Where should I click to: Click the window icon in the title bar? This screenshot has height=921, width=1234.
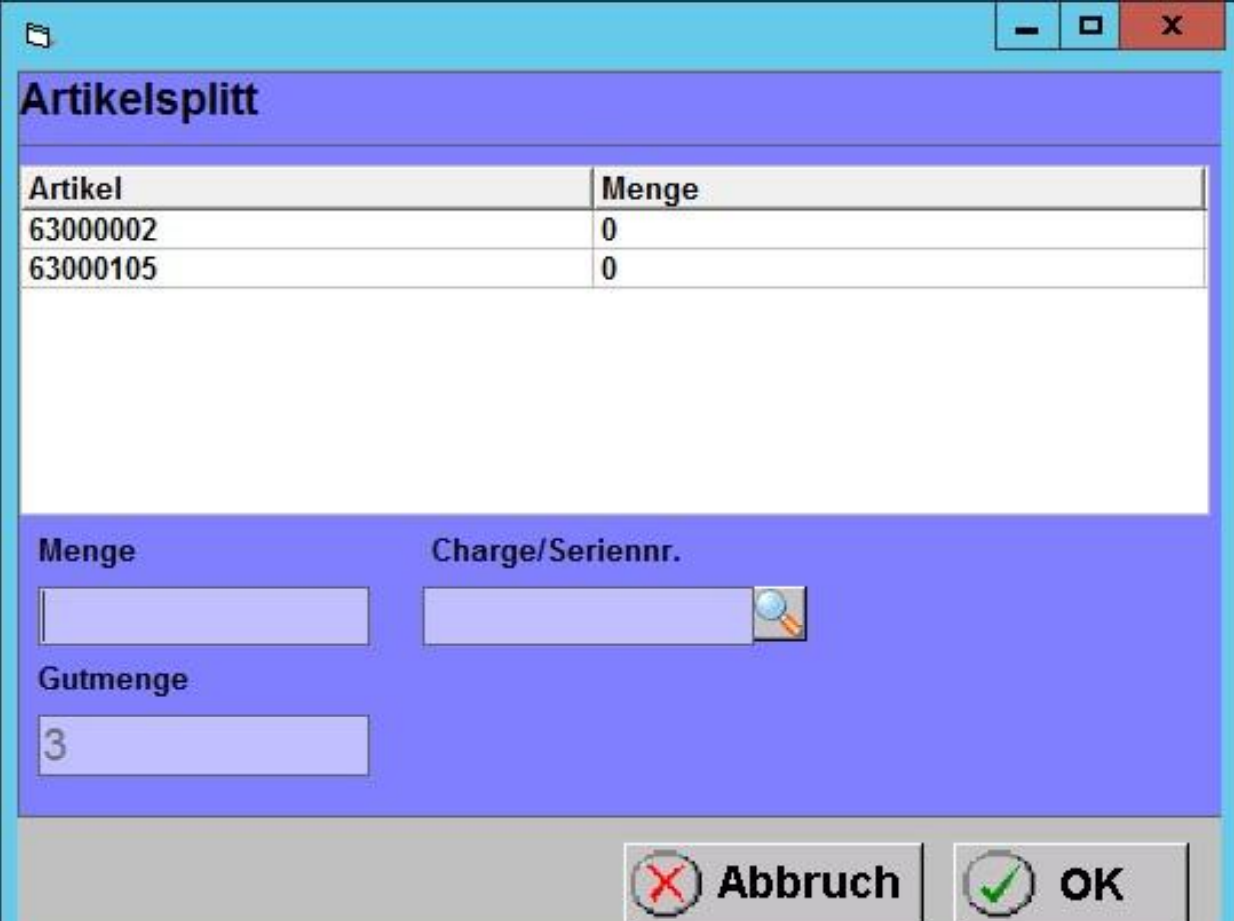[x=38, y=37]
